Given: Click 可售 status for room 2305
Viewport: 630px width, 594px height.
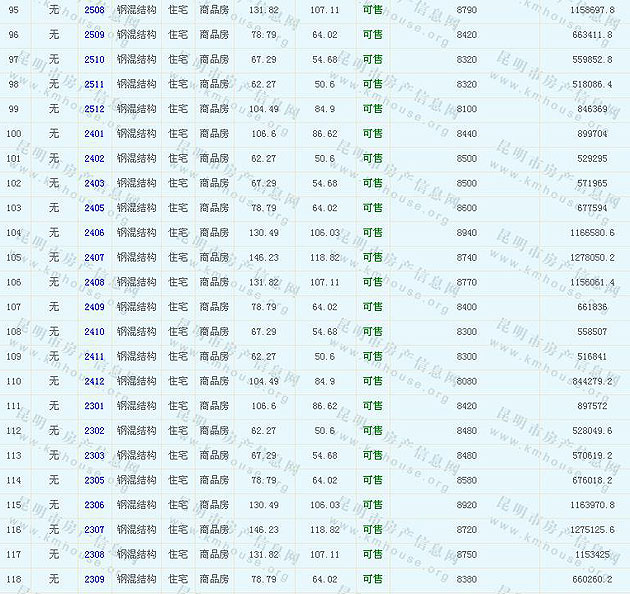Looking at the screenshot, I should pyautogui.click(x=372, y=480).
